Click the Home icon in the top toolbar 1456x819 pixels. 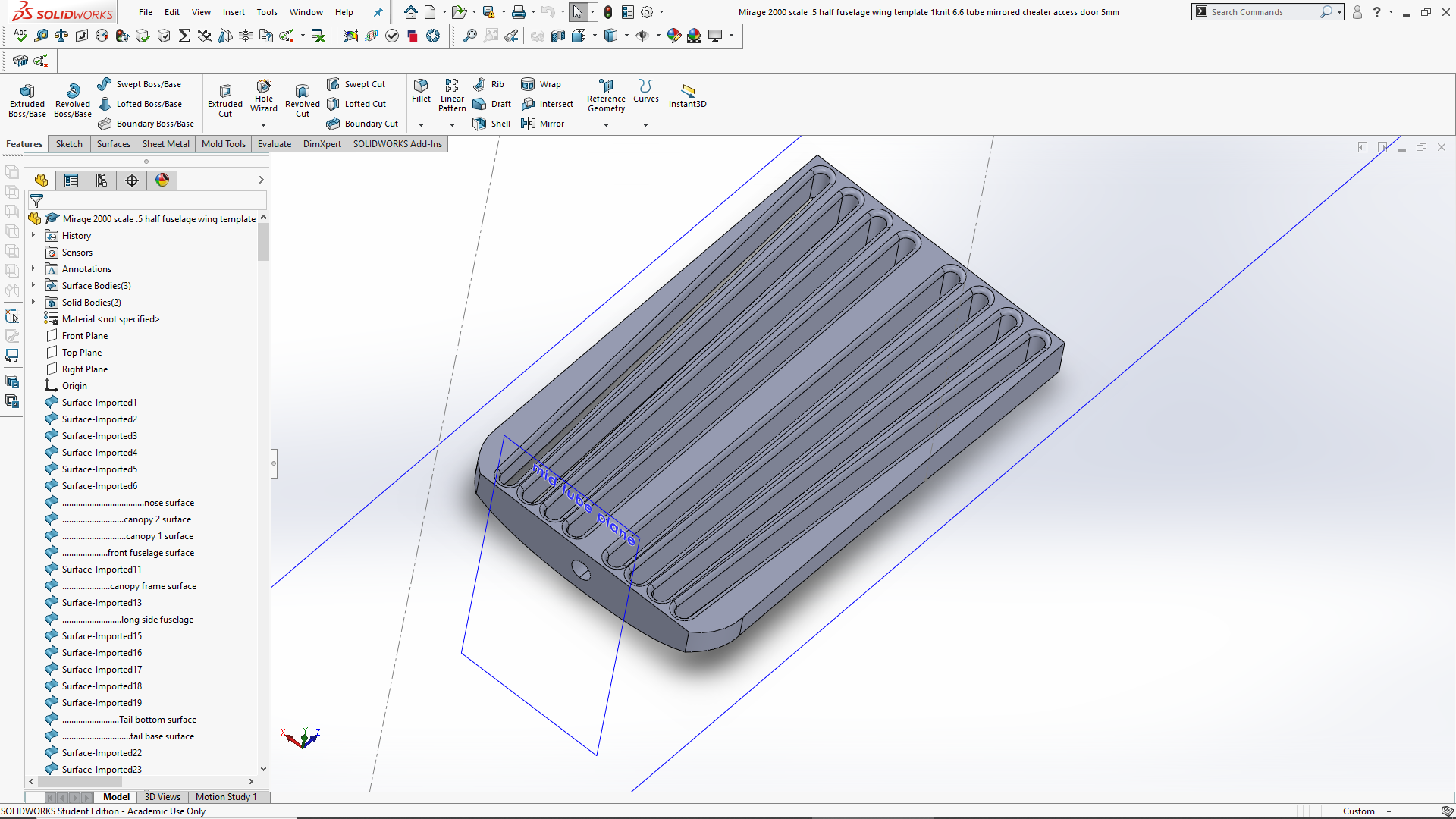point(410,12)
